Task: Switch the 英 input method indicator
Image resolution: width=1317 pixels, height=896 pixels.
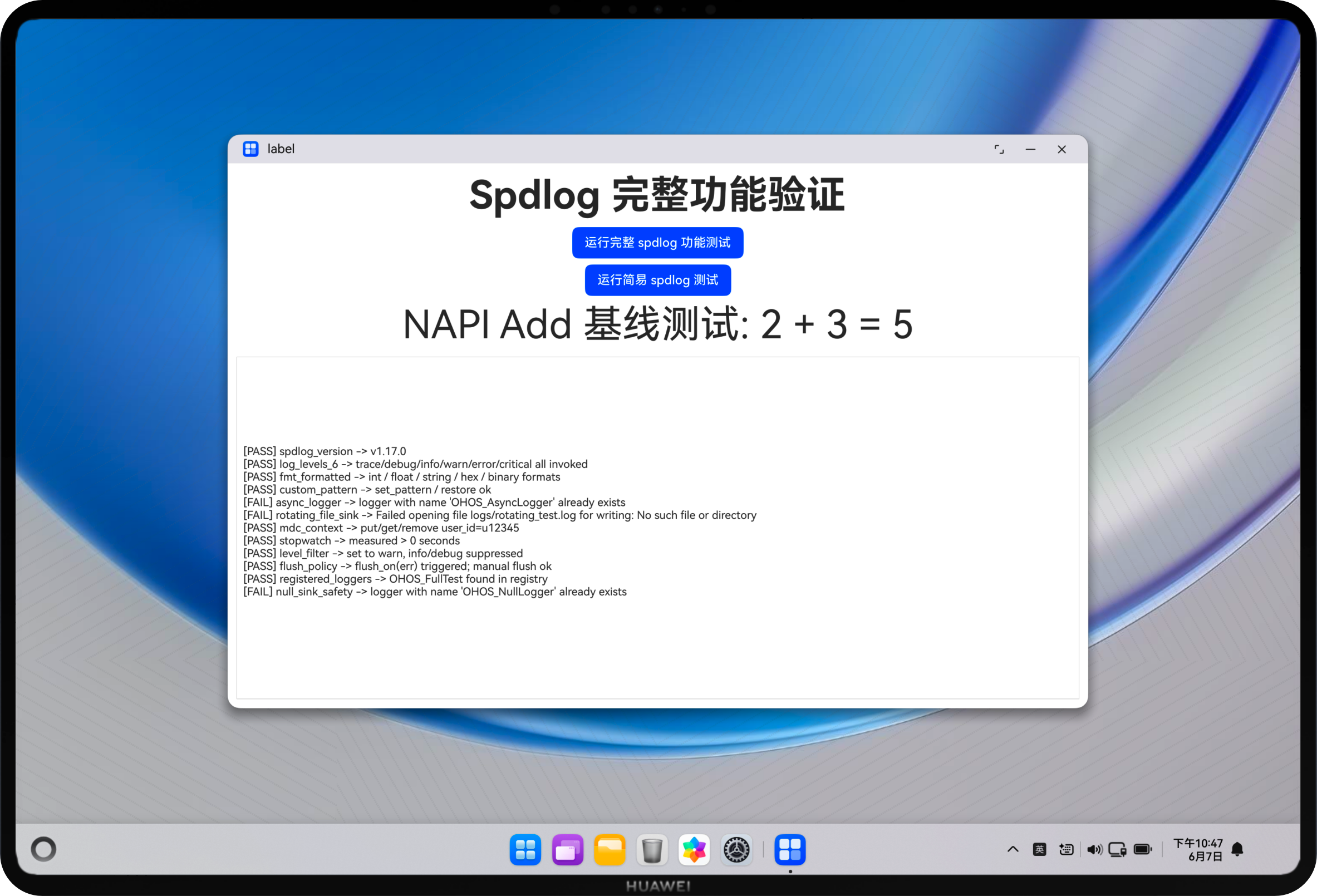Action: [x=1039, y=849]
